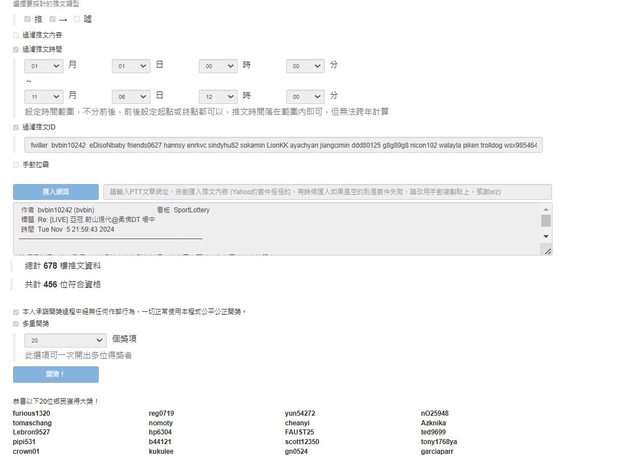
Task: Open the end hour dropdown showing 12
Action: pyautogui.click(x=218, y=95)
